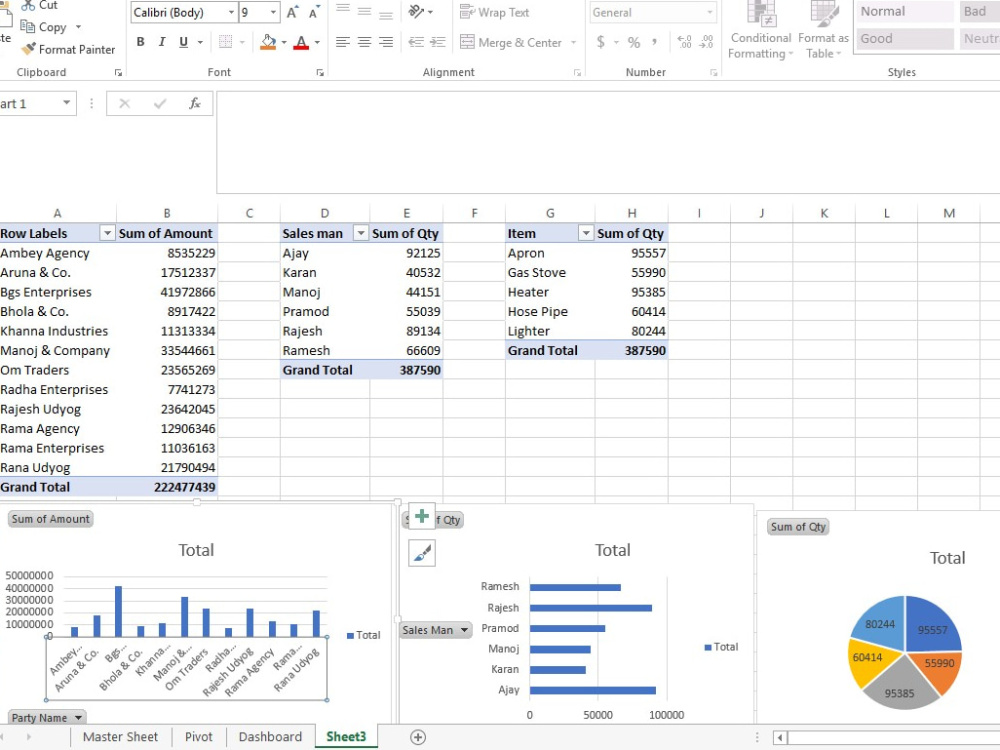
Task: Align text right
Action: point(386,42)
